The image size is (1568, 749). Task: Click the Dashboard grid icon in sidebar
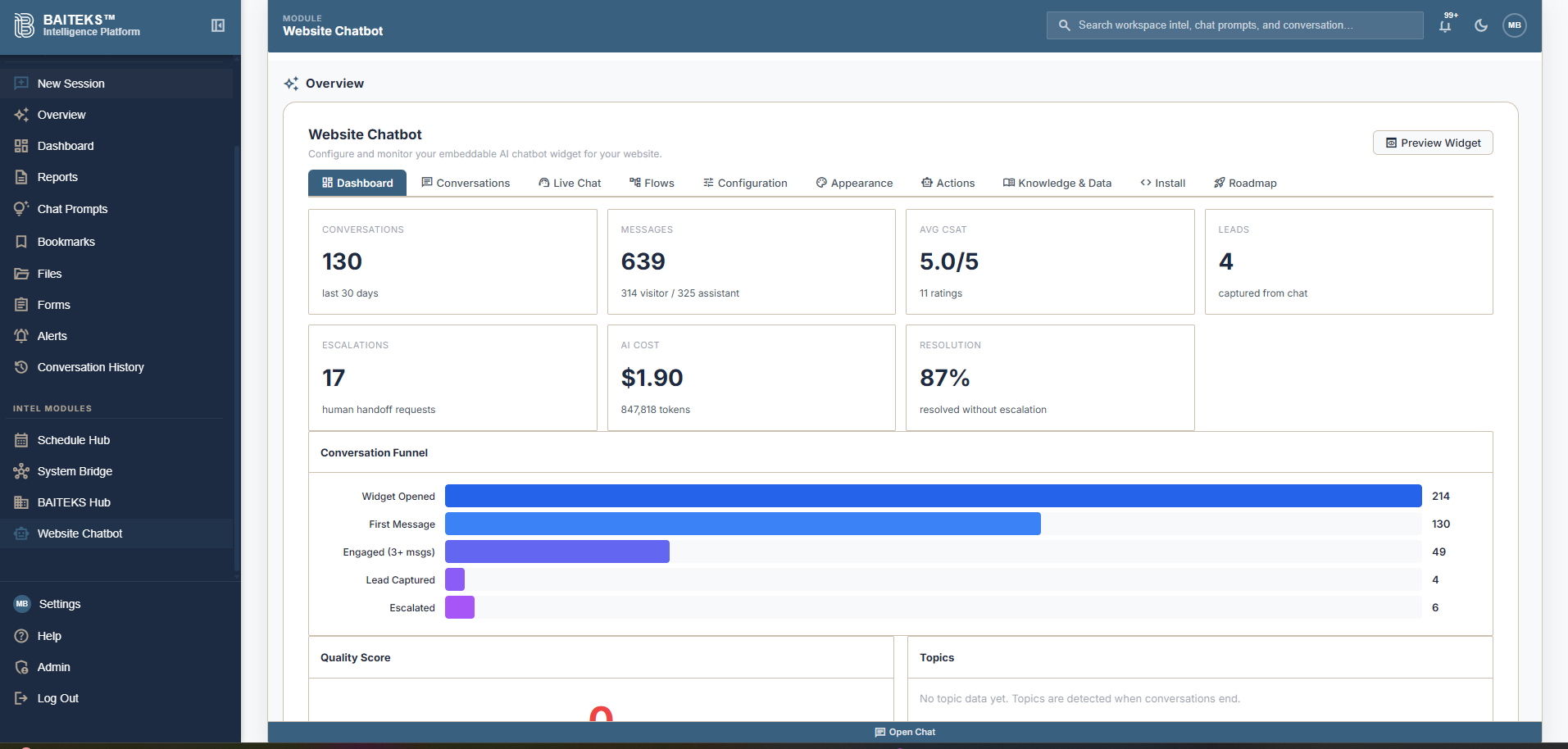click(21, 146)
